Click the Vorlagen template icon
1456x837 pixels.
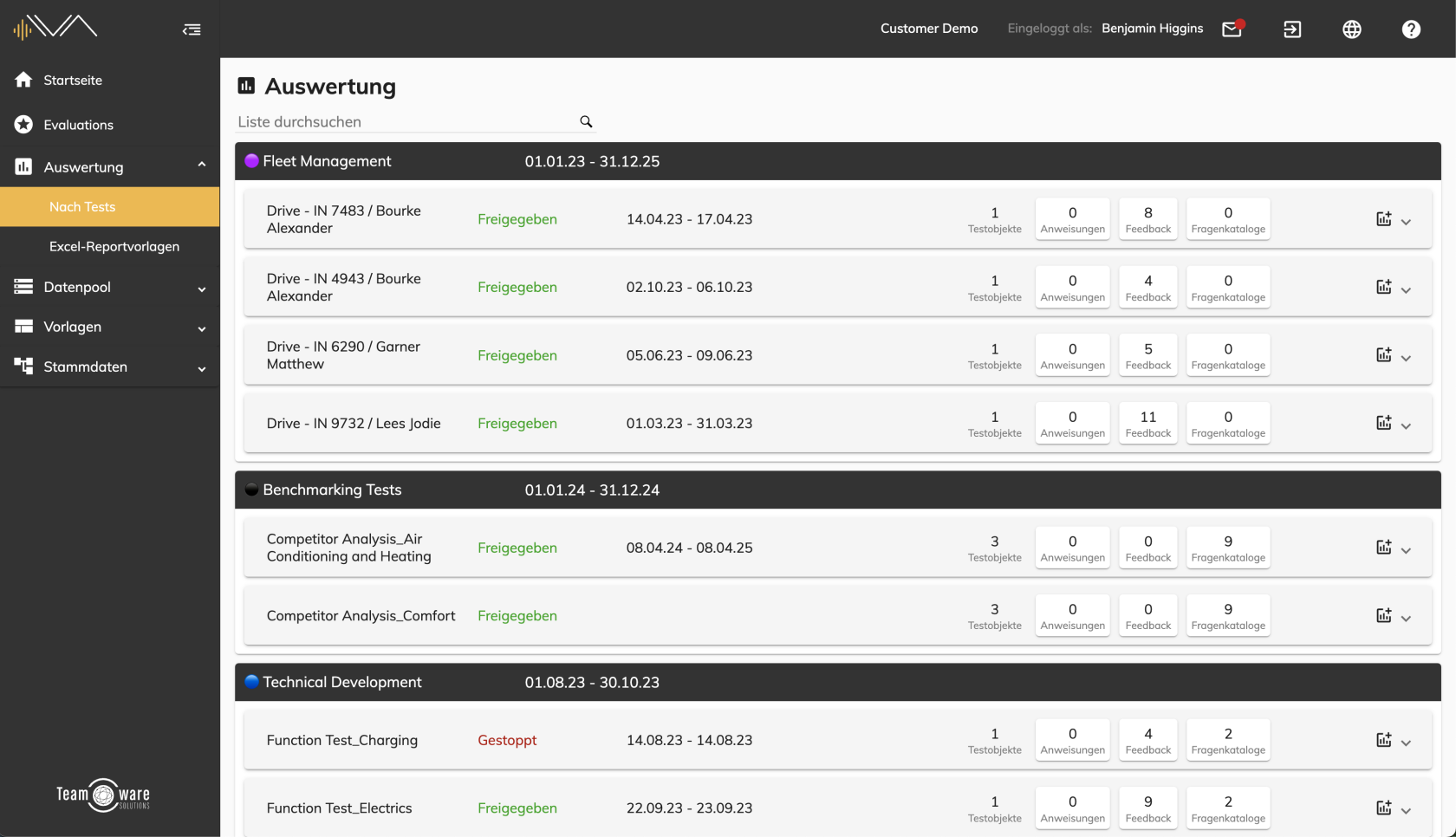(23, 327)
